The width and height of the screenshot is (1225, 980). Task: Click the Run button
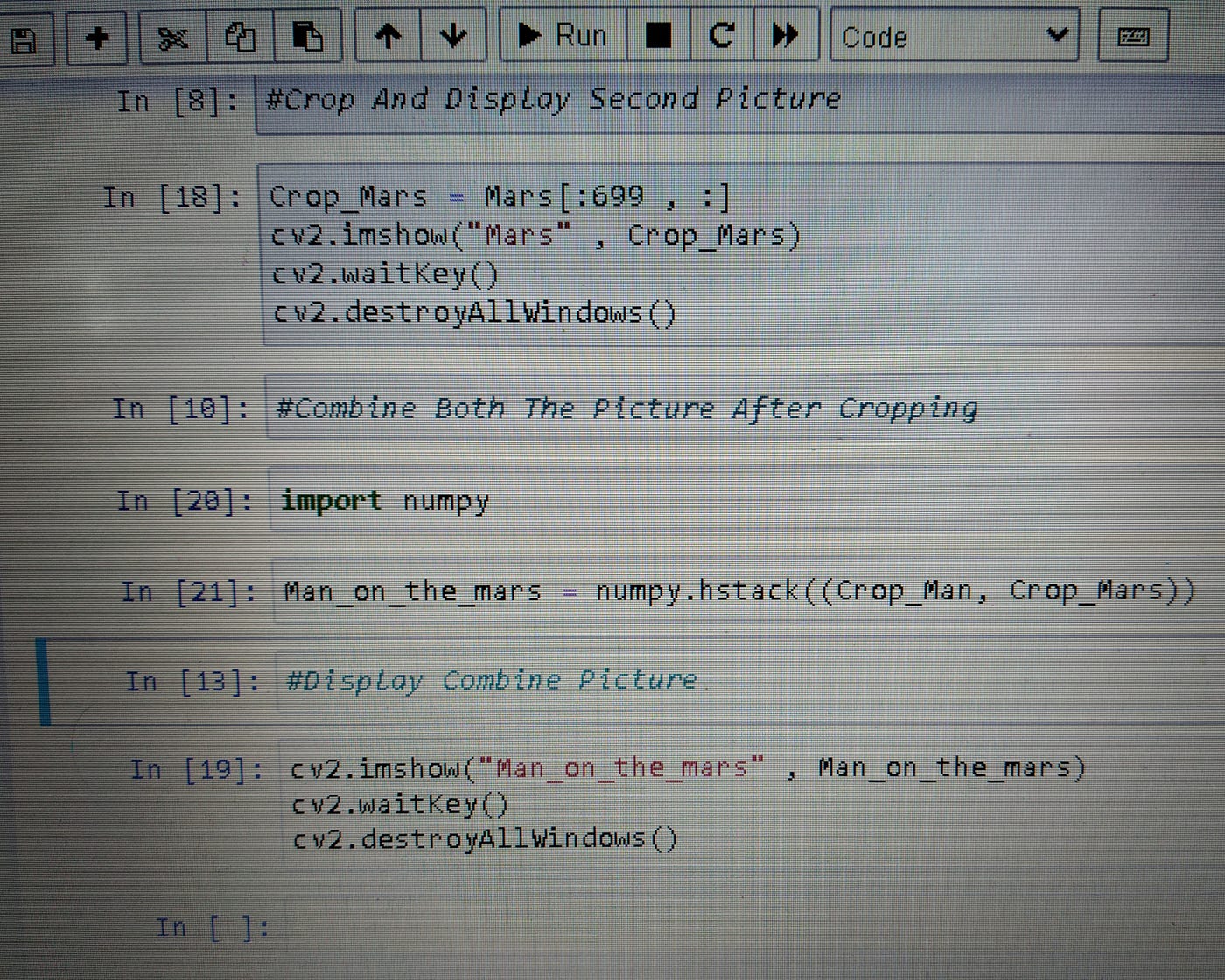563,35
